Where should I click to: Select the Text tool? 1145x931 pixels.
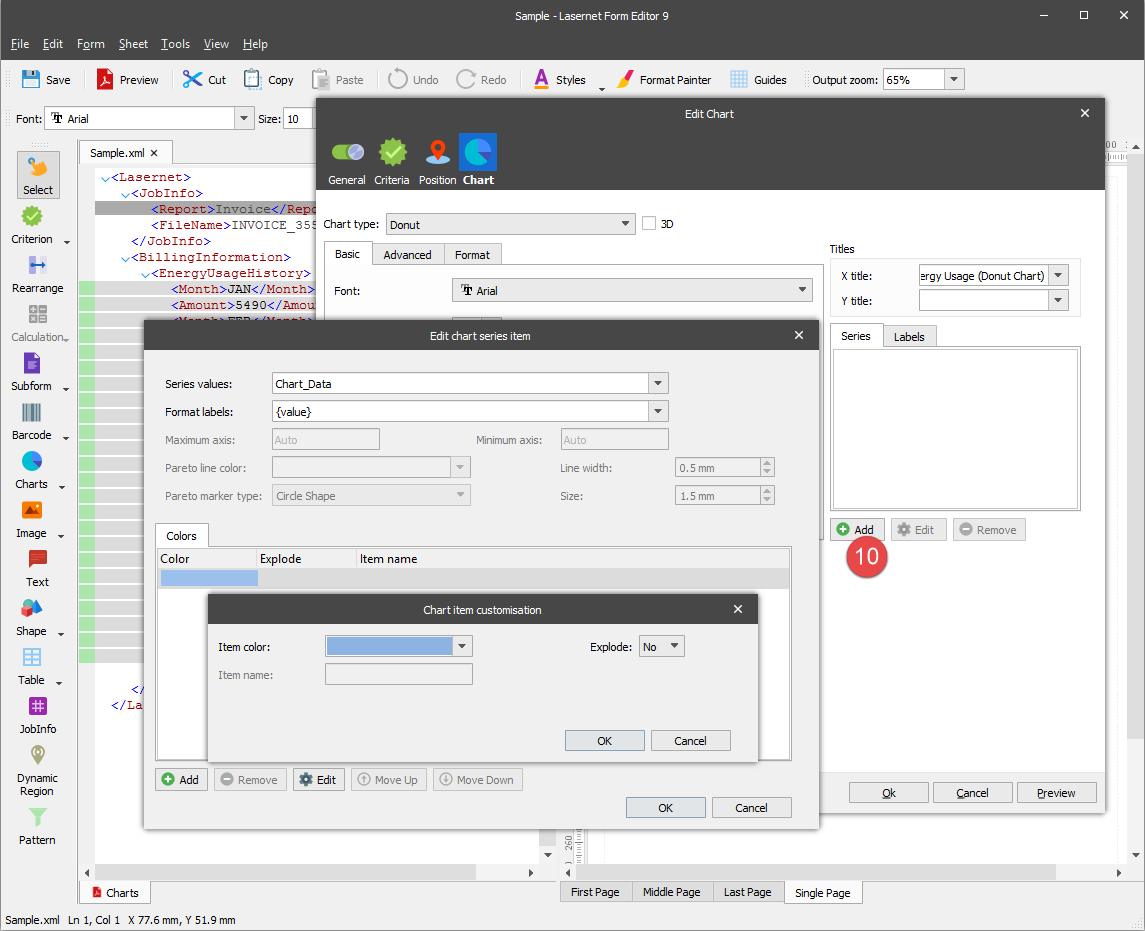click(x=37, y=568)
